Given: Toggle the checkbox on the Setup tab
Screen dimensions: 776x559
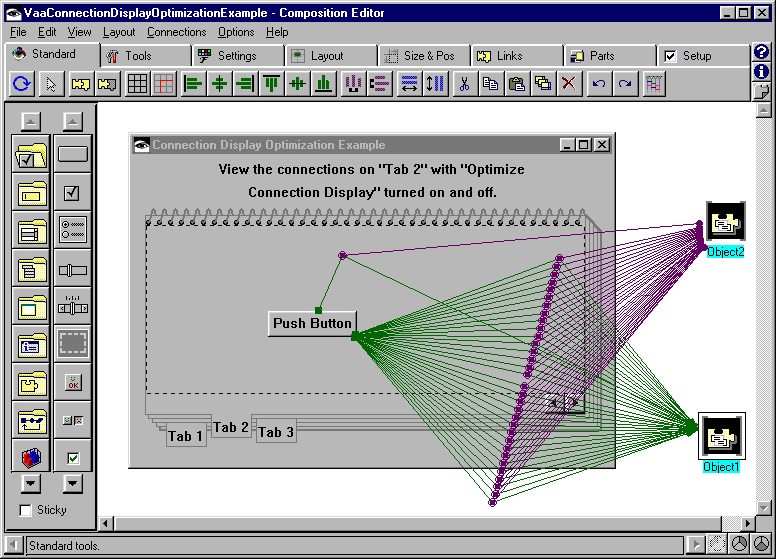Looking at the screenshot, I should coord(670,56).
